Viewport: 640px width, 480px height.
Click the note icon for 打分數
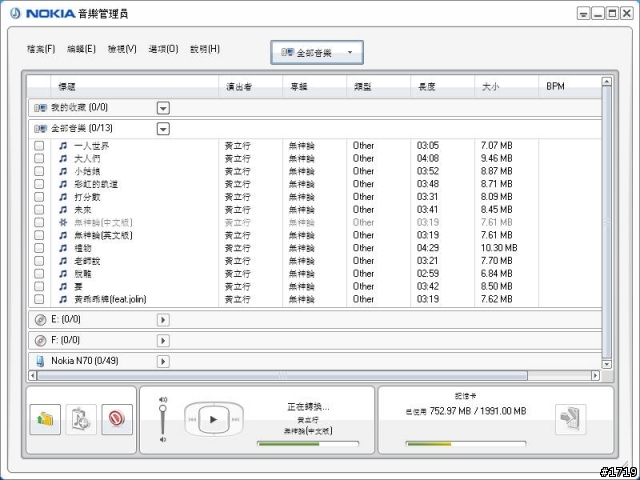click(63, 197)
